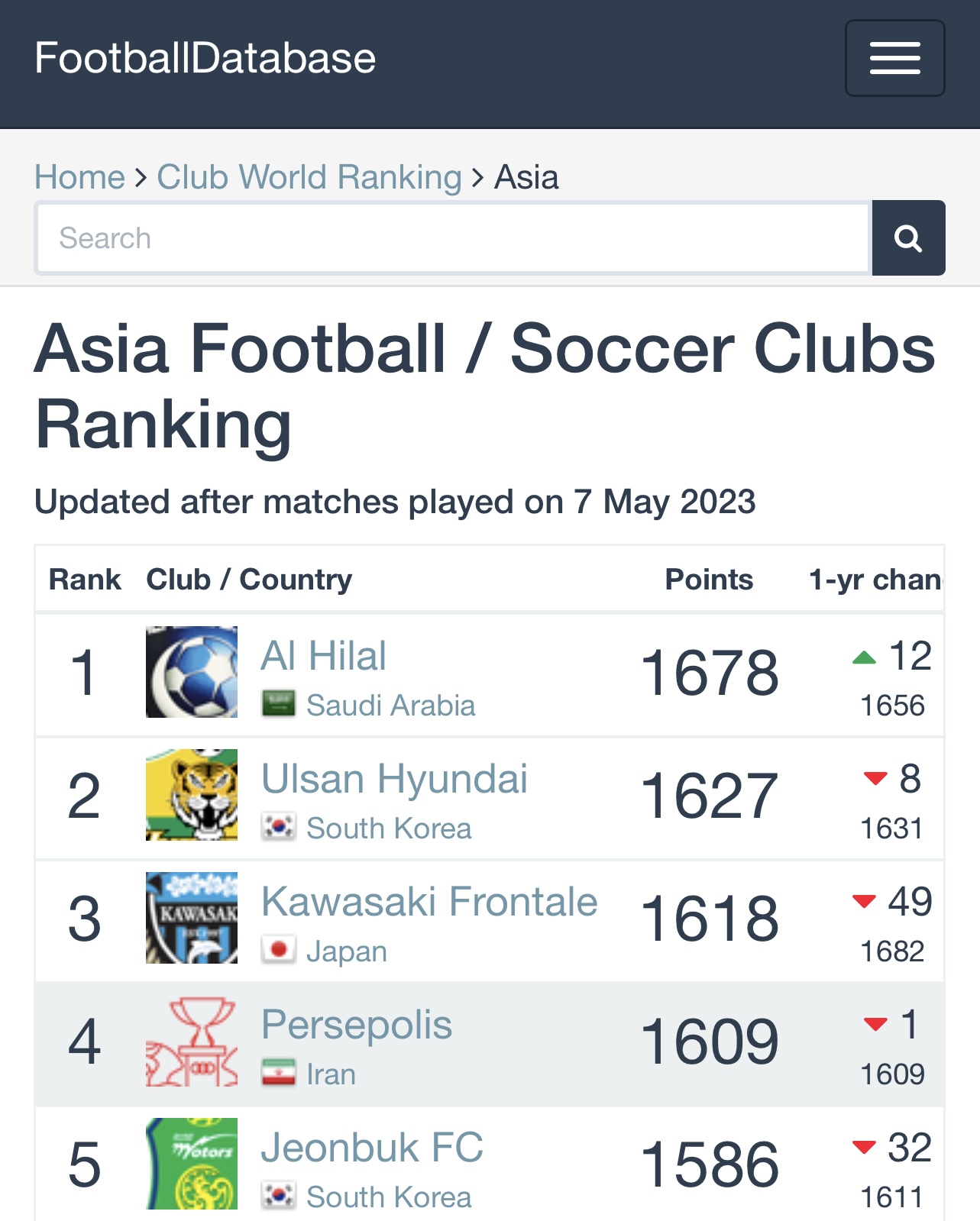Screen dimensions: 980x1221
Task: Open the Club World Ranking breadcrumb
Action: 309,177
